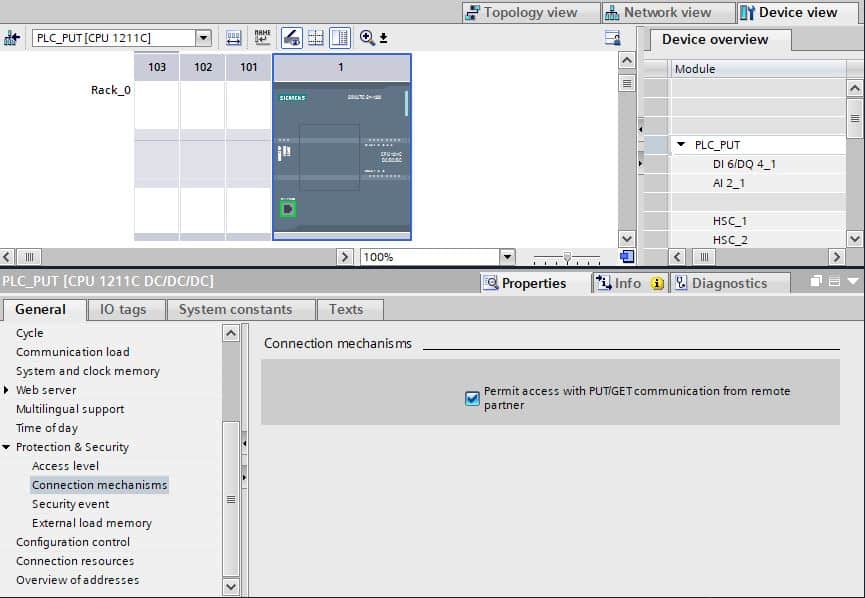865x598 pixels.
Task: Click the overview navigation icon beside the zoom slider
Action: pyautogui.click(x=627, y=257)
